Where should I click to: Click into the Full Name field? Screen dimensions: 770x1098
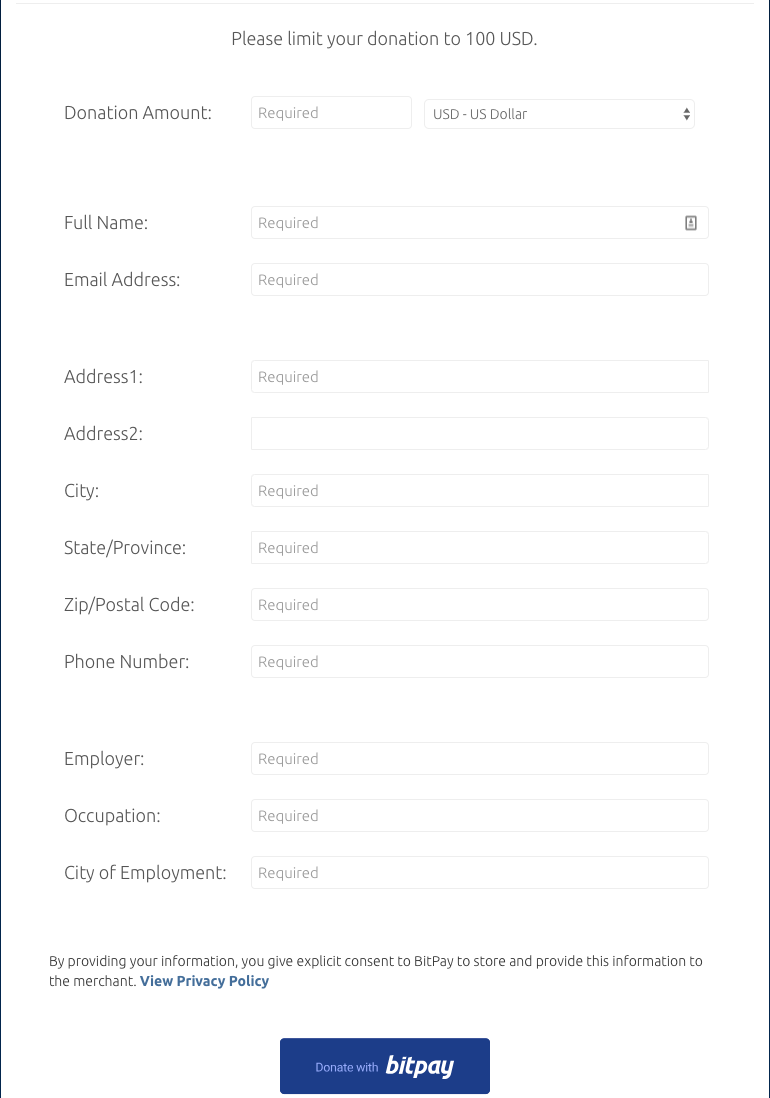click(480, 223)
